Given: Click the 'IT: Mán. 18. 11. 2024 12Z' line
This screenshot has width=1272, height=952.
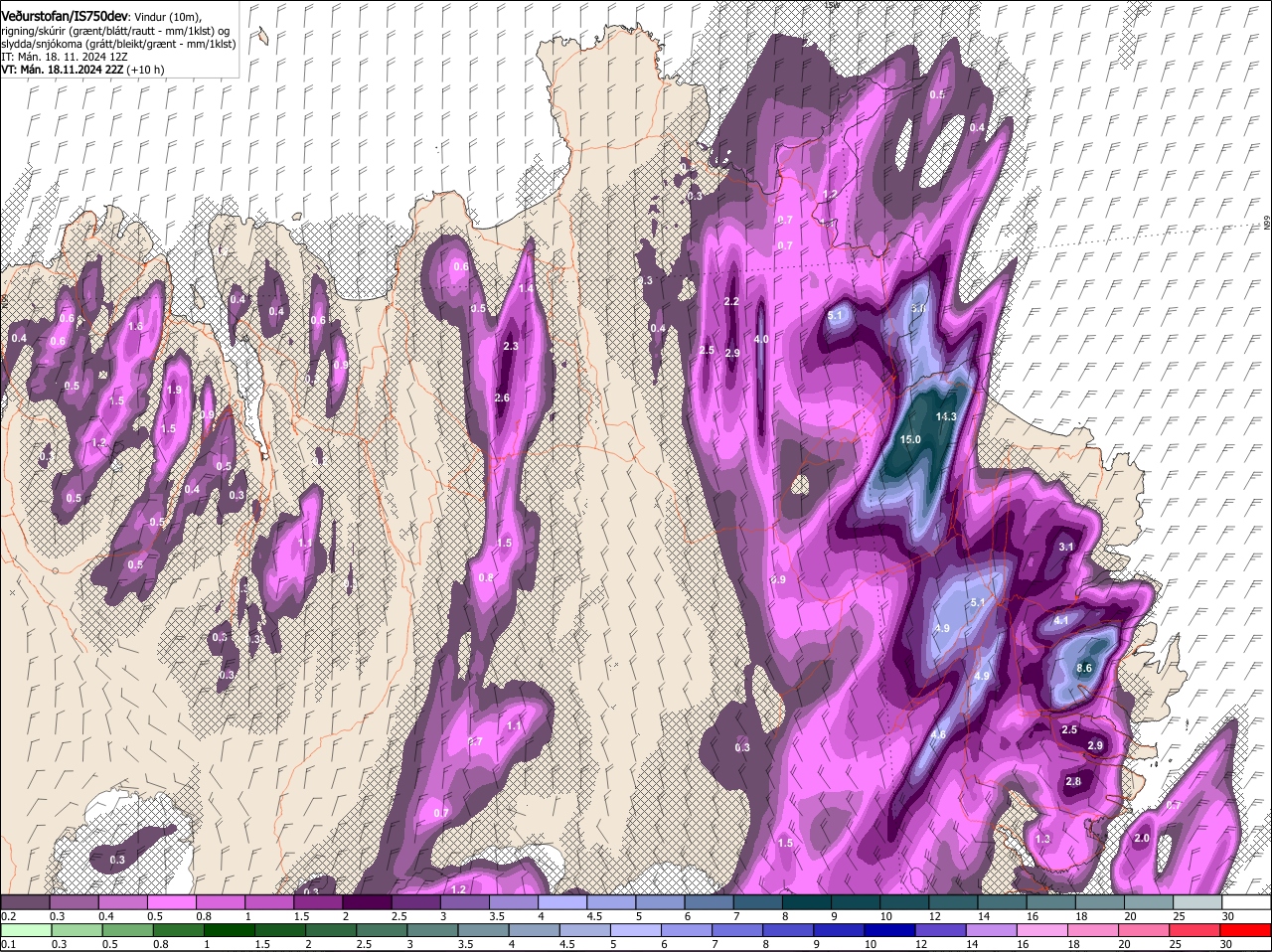Looking at the screenshot, I should point(64,58).
